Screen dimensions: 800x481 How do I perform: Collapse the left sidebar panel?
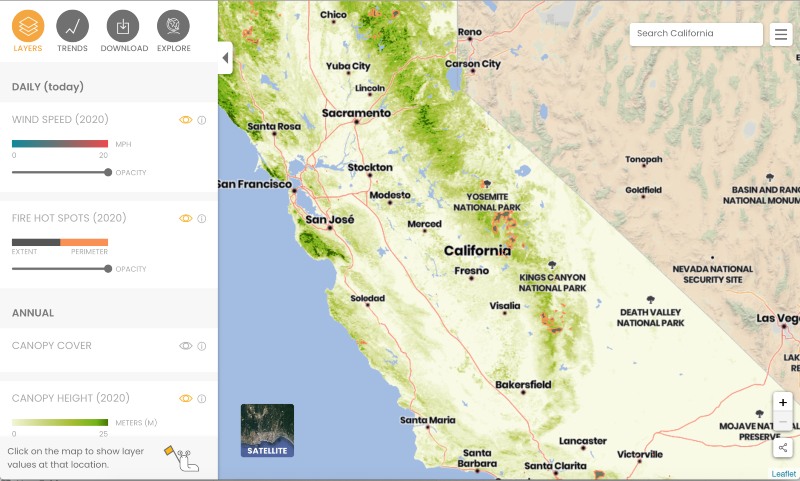point(225,58)
